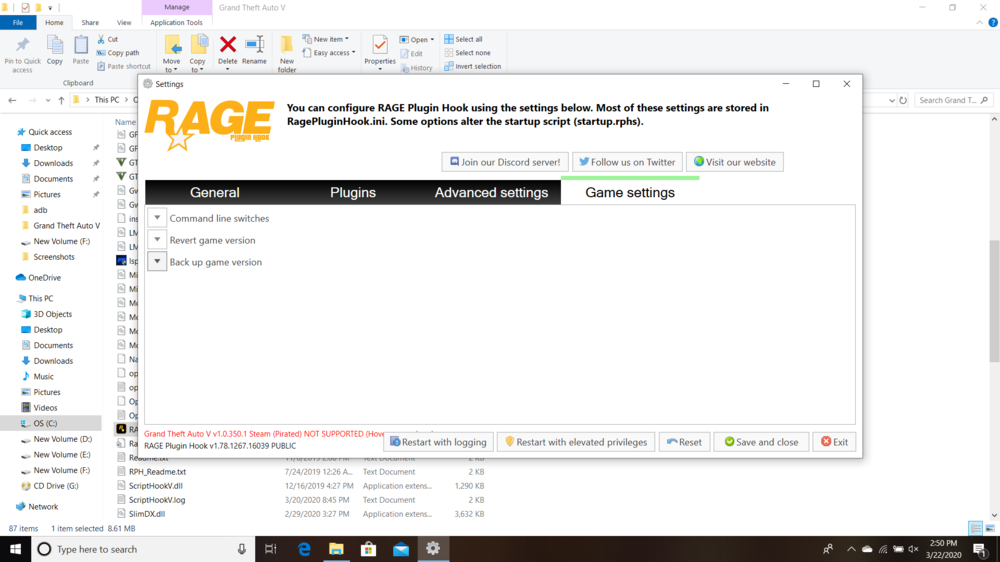Exit the Settings dialog
The height and width of the screenshot is (562, 1000).
coord(834,442)
